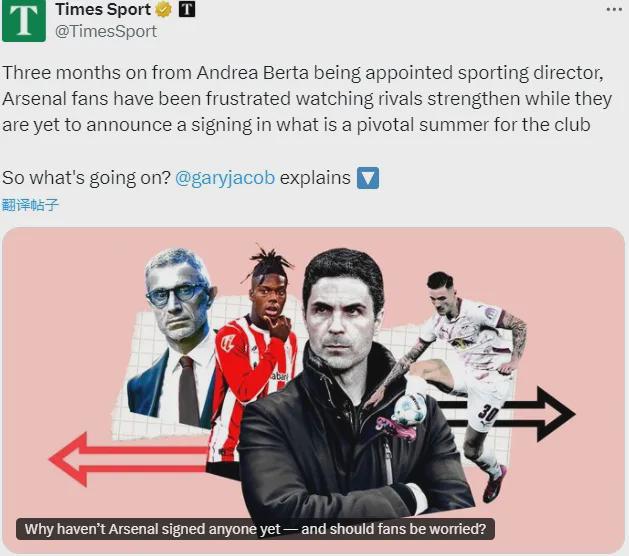The width and height of the screenshot is (629, 556).
Task: Click the 'So what's going on?' text
Action: (x=87, y=178)
